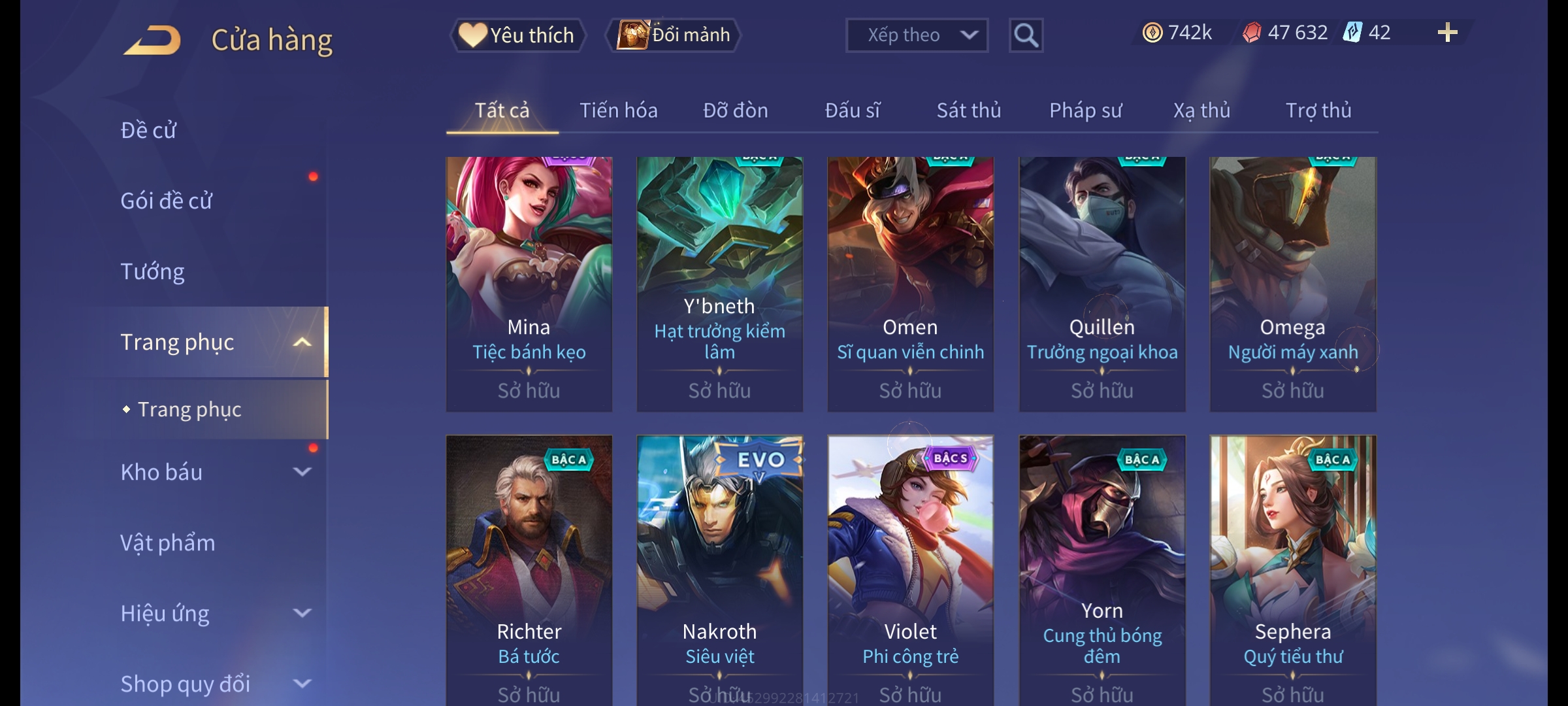Tap the blue voucher currency icon

pyautogui.click(x=1352, y=33)
